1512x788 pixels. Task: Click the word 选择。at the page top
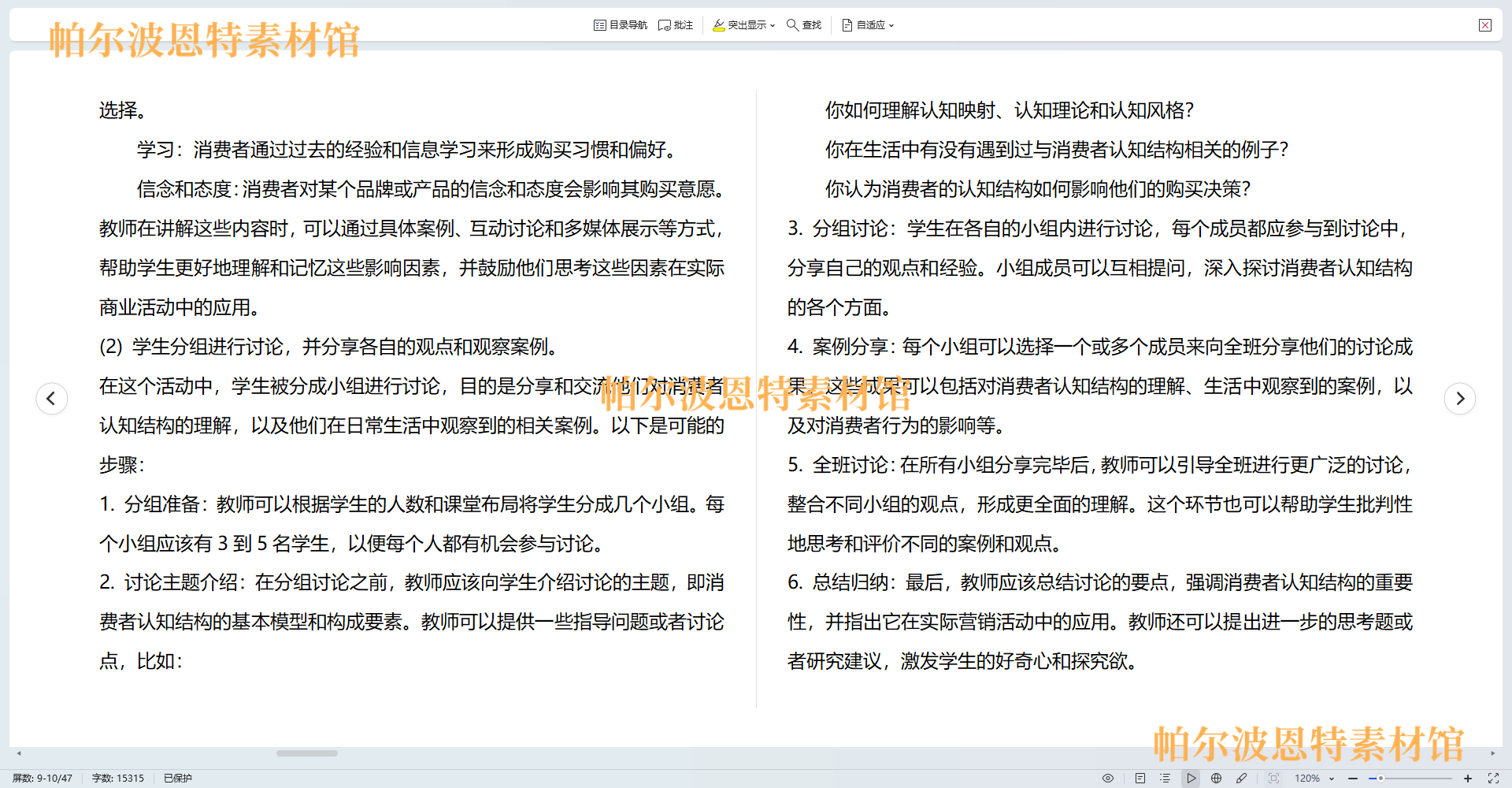click(122, 110)
